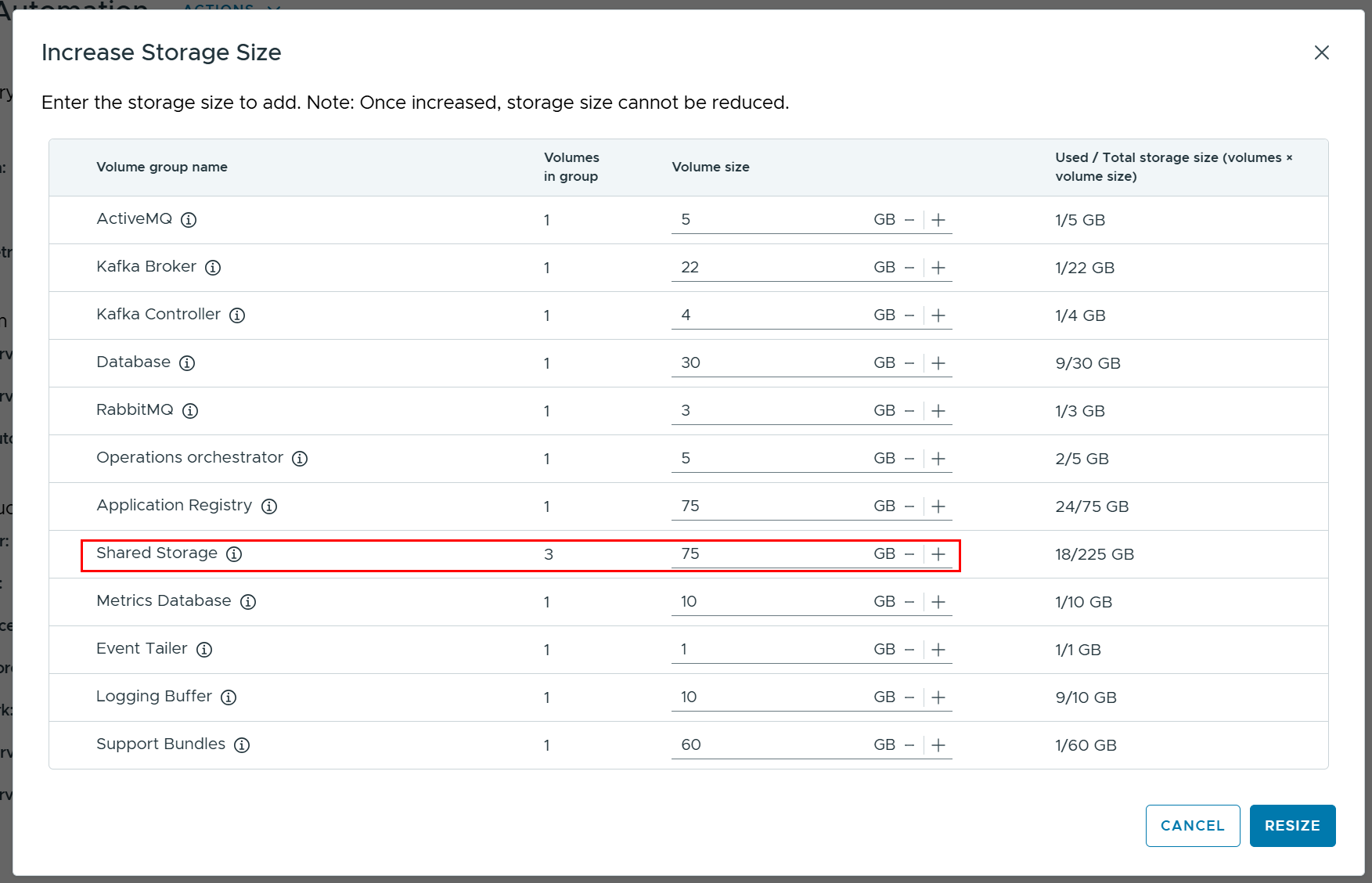This screenshot has height=883, width=1372.
Task: Increase Operations orchestrator volume size
Action: [938, 459]
